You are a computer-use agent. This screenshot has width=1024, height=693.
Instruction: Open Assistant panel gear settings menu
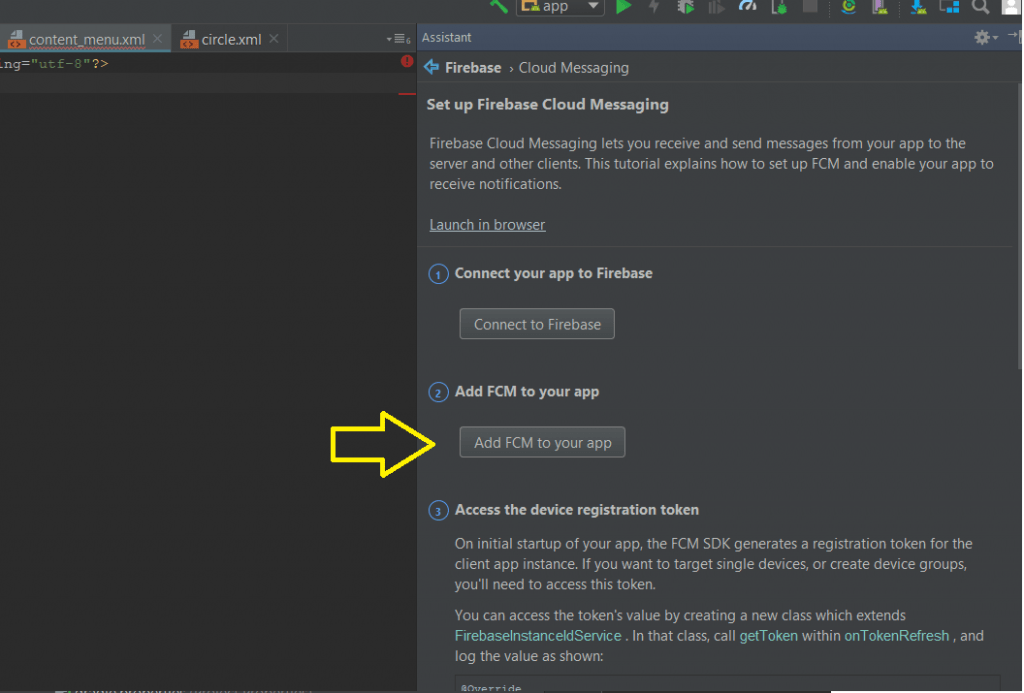pyautogui.click(x=985, y=37)
